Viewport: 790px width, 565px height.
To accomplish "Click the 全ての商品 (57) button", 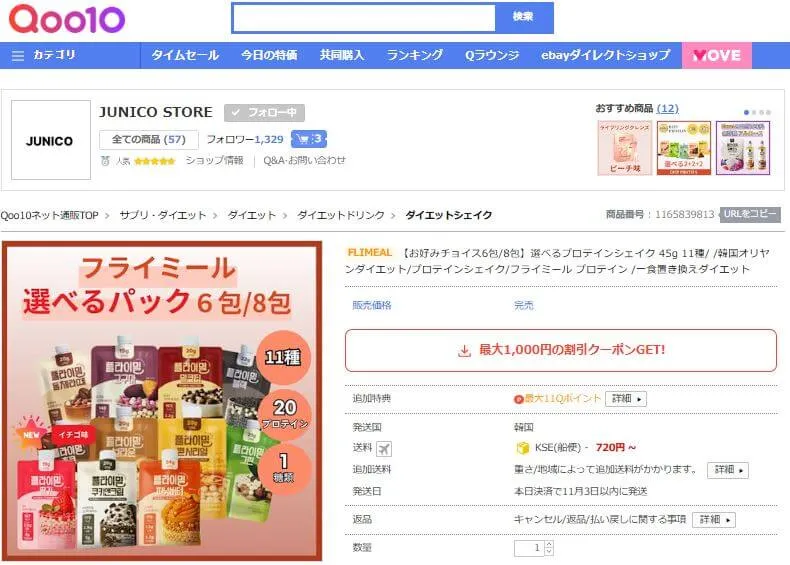I will click(x=149, y=140).
